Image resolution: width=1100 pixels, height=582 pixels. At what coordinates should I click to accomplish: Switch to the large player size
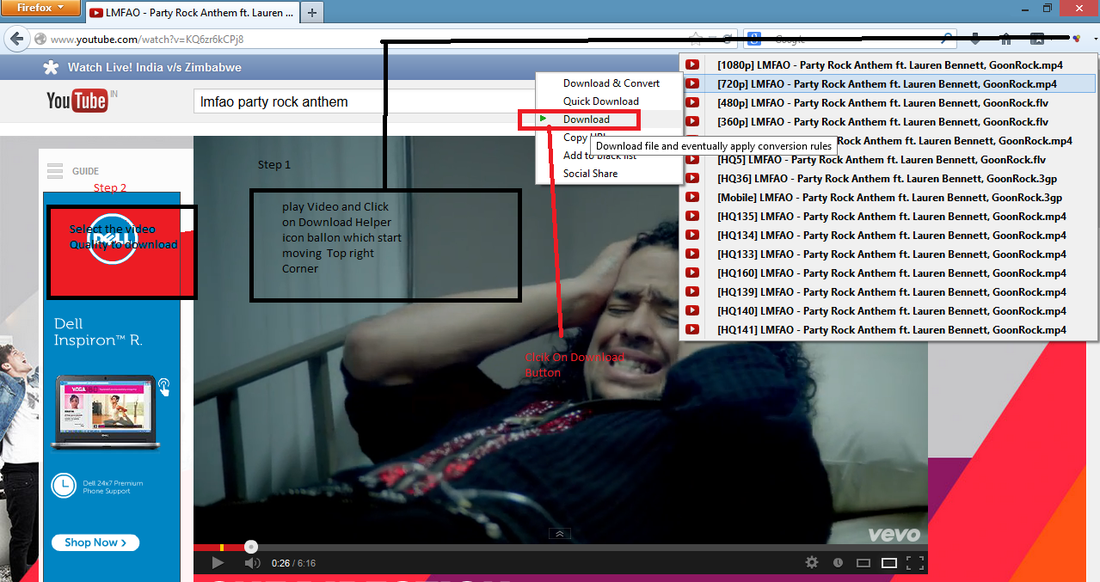889,562
